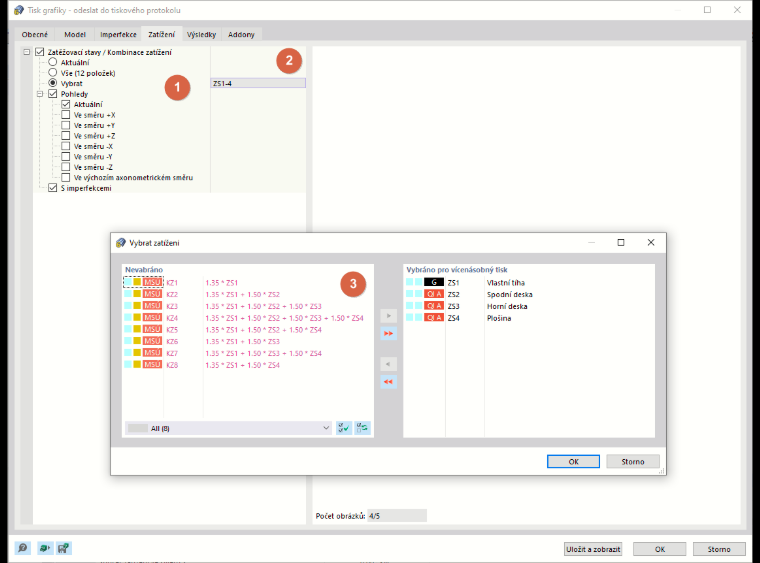Click the MSÚ badge in row KZ8
The width and height of the screenshot is (760, 563).
pos(152,365)
